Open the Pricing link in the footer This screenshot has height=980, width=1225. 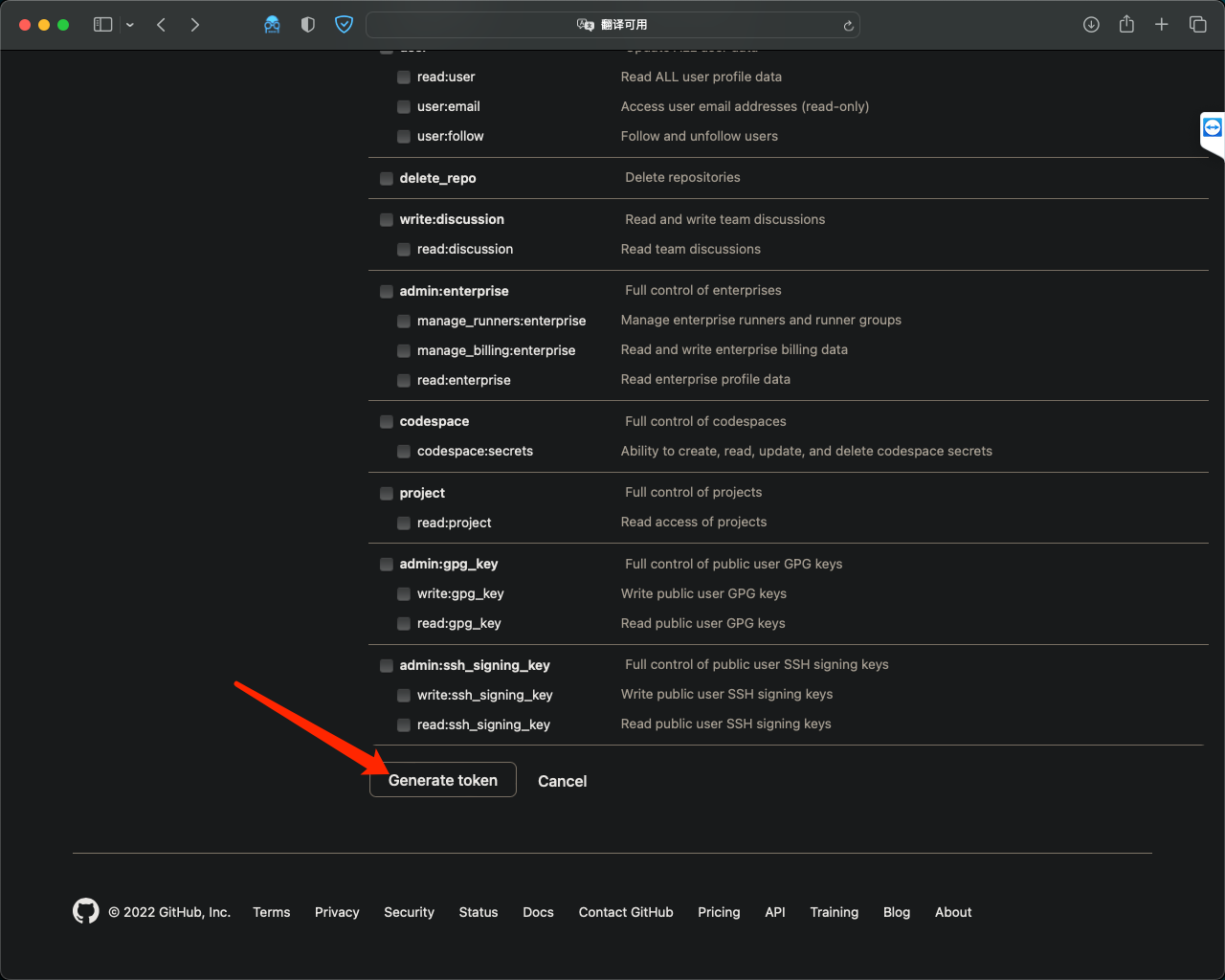pyautogui.click(x=719, y=912)
